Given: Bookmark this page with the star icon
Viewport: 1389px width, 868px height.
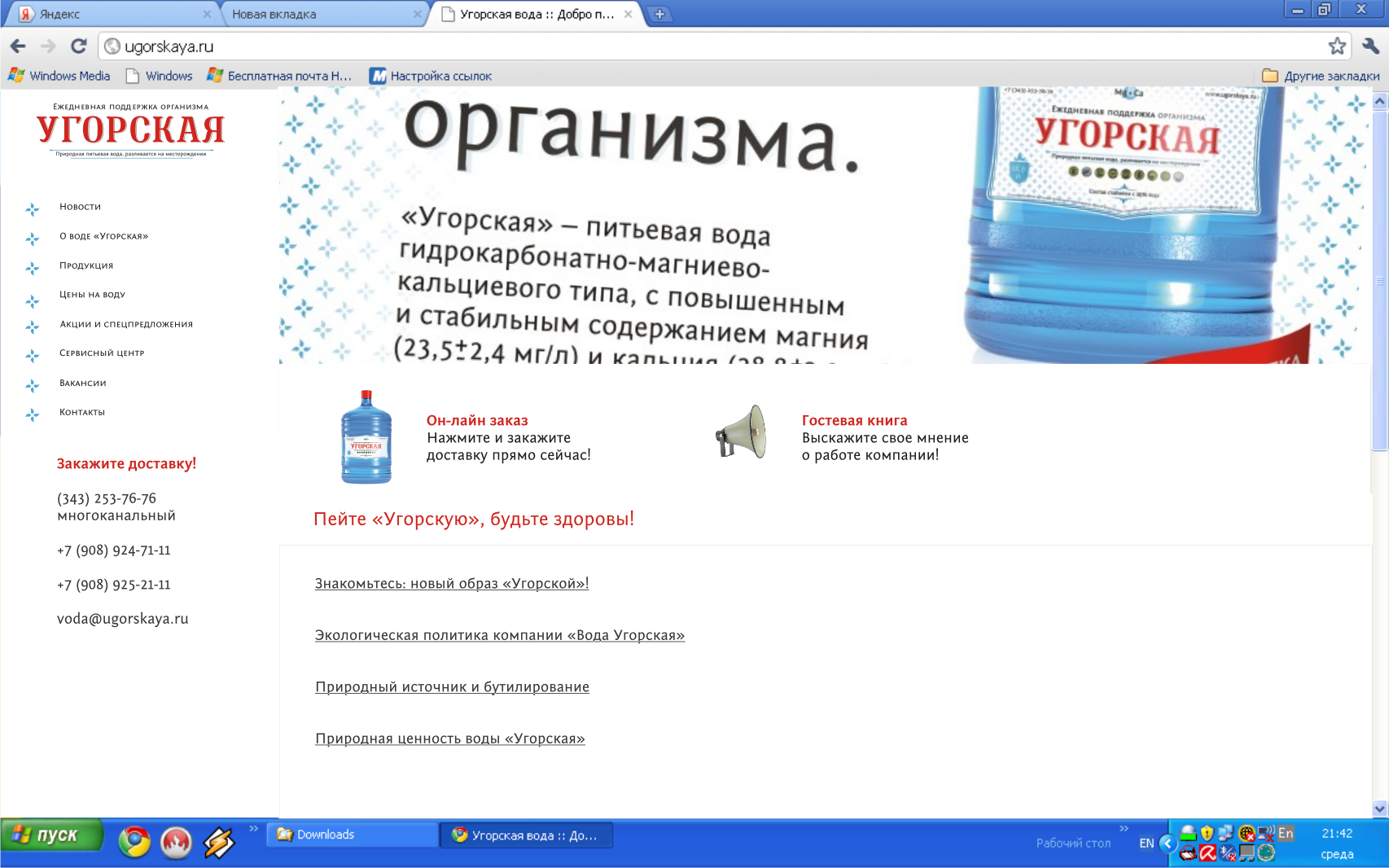Looking at the screenshot, I should (x=1337, y=46).
